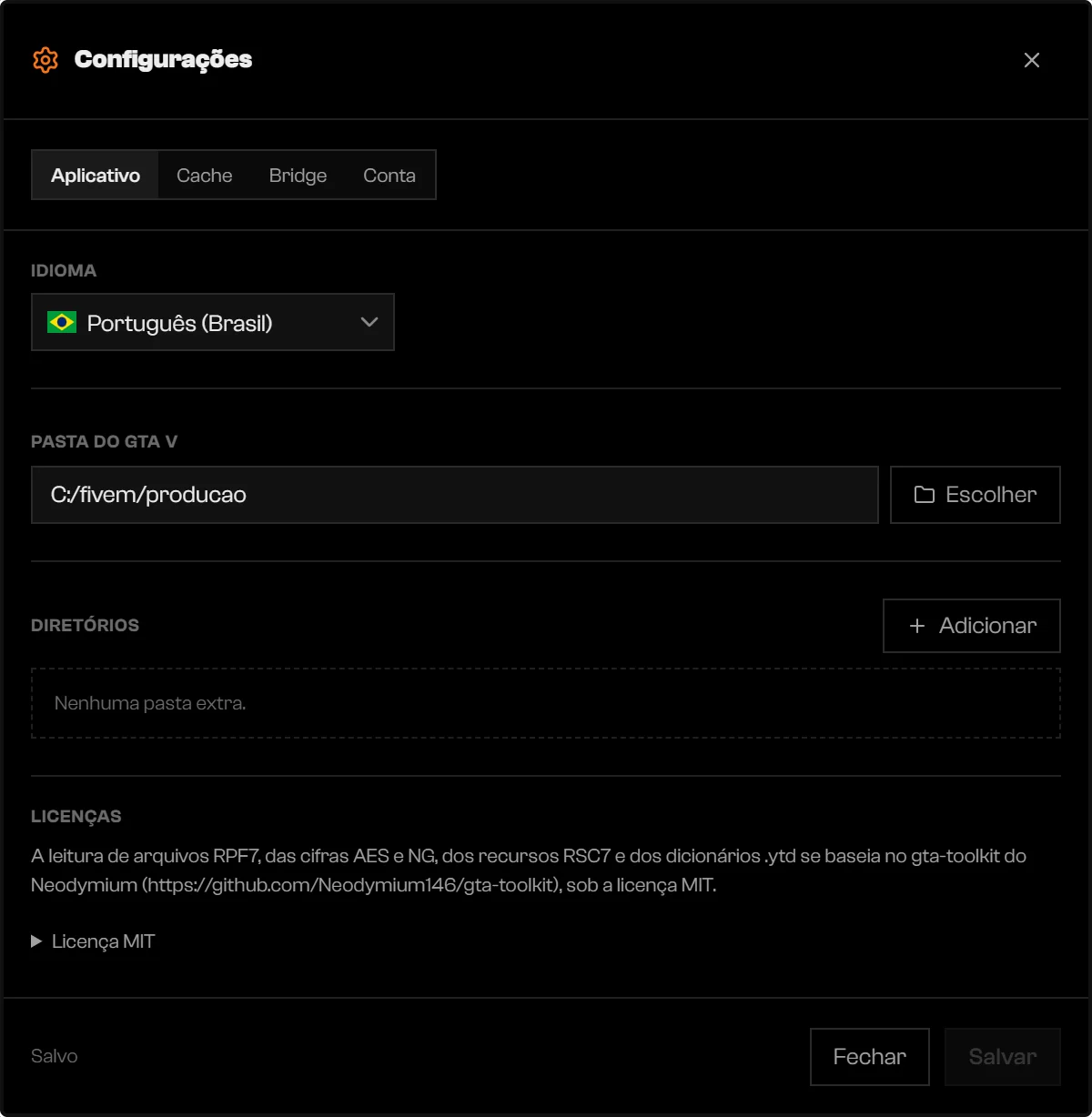This screenshot has width=1092, height=1117.
Task: Click the PASTA DO GTA V label
Action: [105, 442]
